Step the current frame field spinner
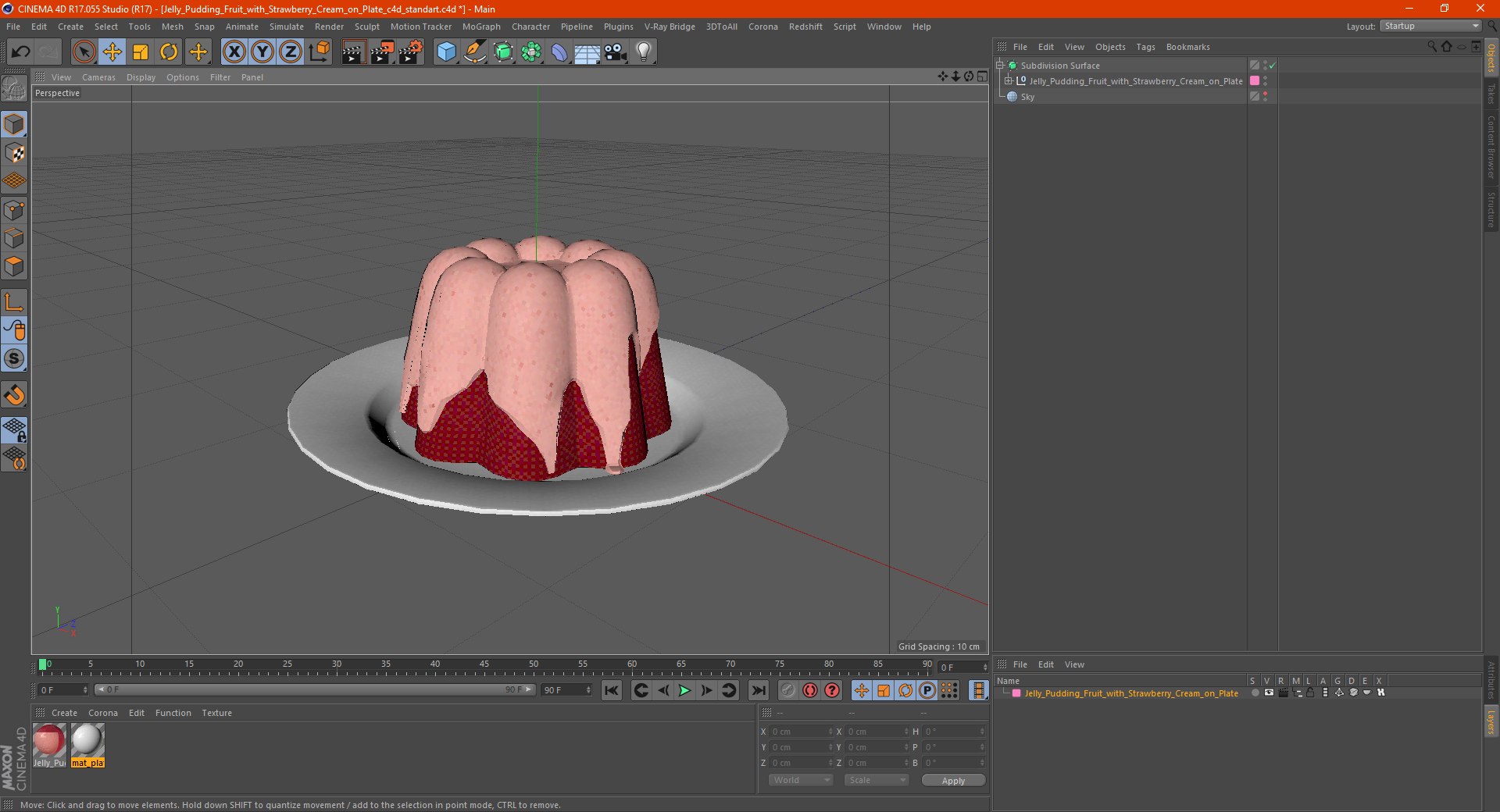 984,668
